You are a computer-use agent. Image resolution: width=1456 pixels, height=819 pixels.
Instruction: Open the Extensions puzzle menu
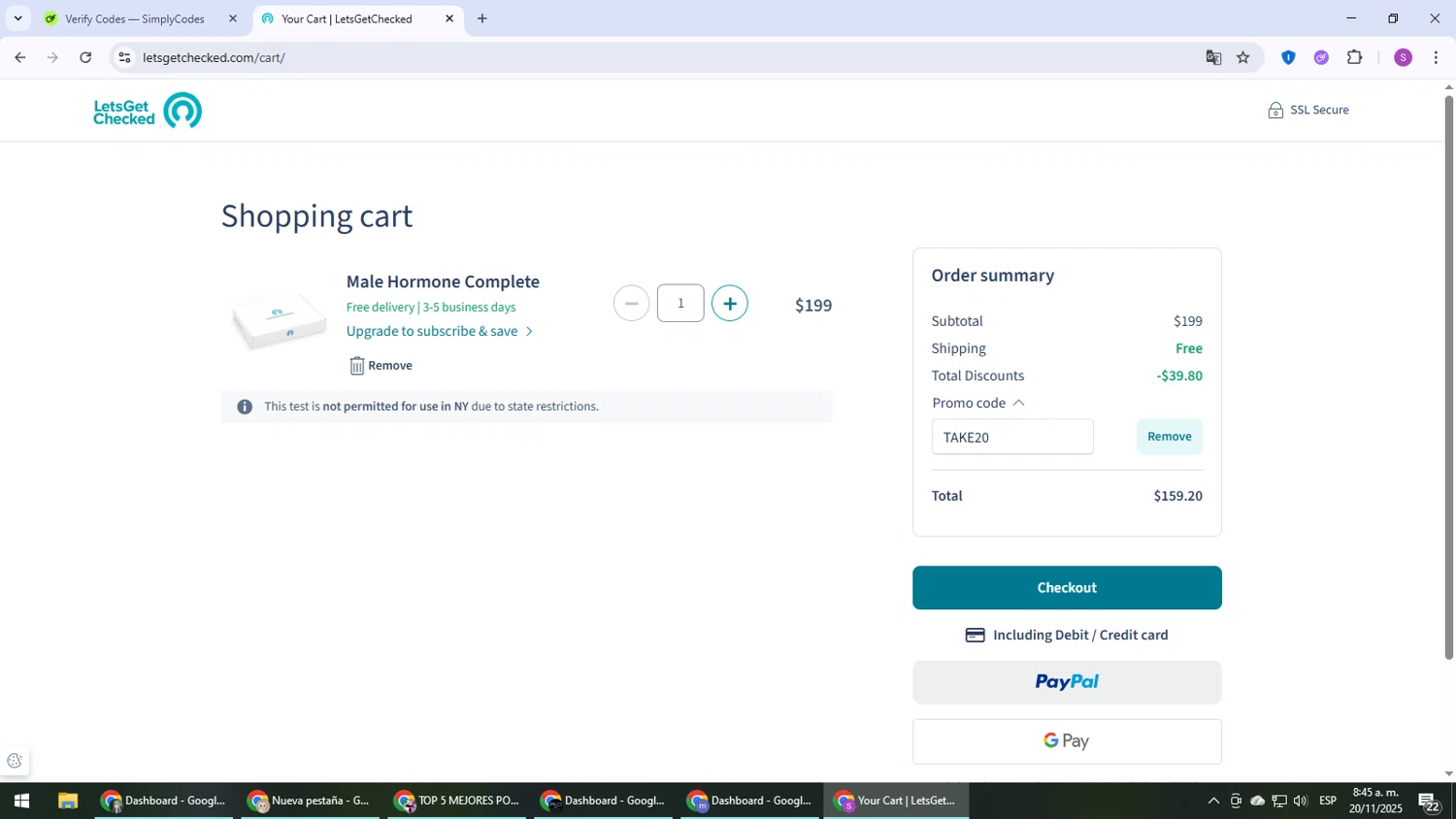(1355, 57)
